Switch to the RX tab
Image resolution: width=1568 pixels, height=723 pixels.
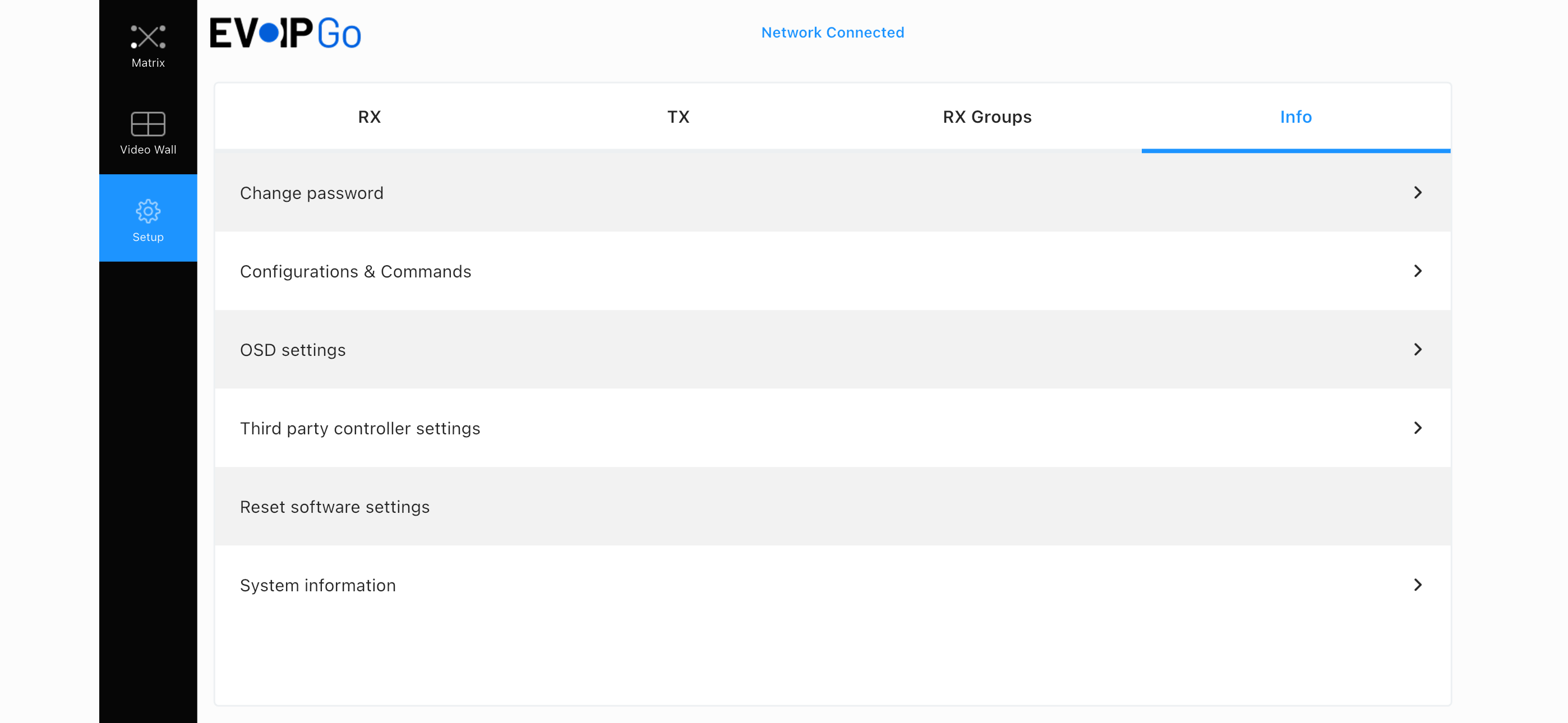click(x=370, y=117)
